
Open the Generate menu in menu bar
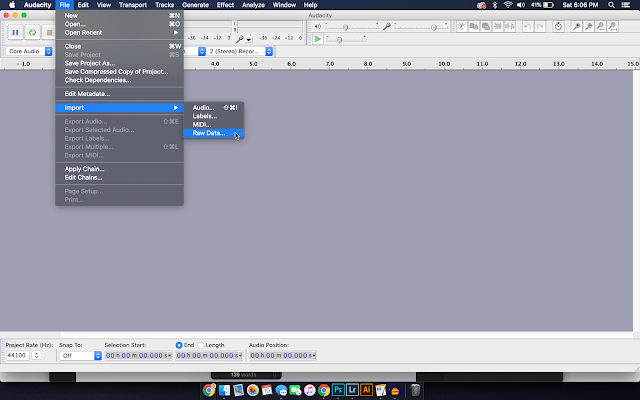click(195, 5)
